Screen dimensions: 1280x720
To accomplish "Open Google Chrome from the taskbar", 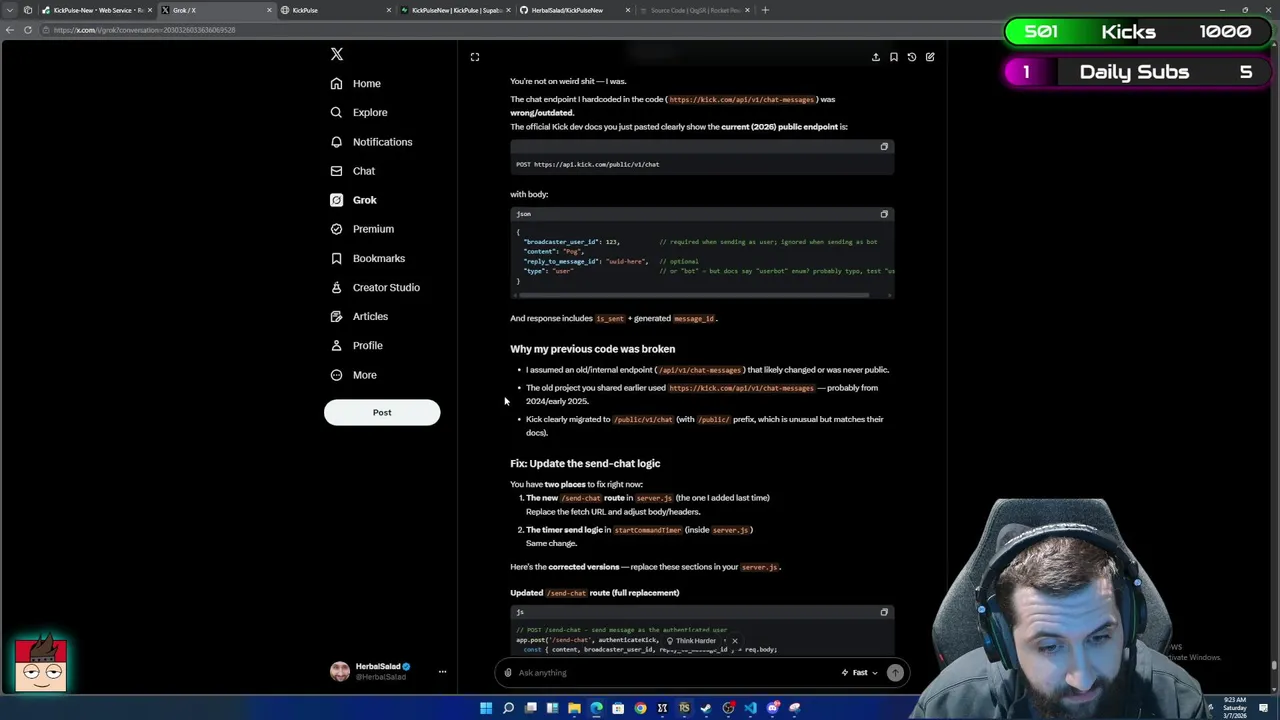I will [640, 708].
